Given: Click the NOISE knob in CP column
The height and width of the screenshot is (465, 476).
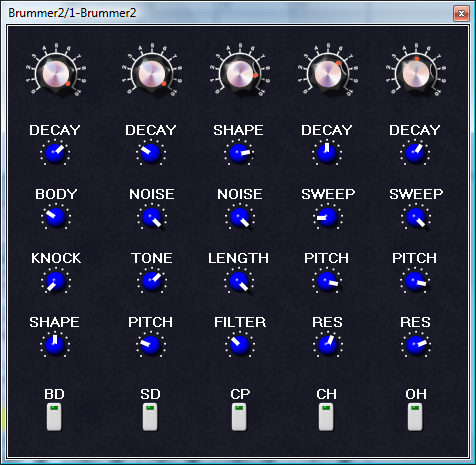Looking at the screenshot, I should click(240, 217).
